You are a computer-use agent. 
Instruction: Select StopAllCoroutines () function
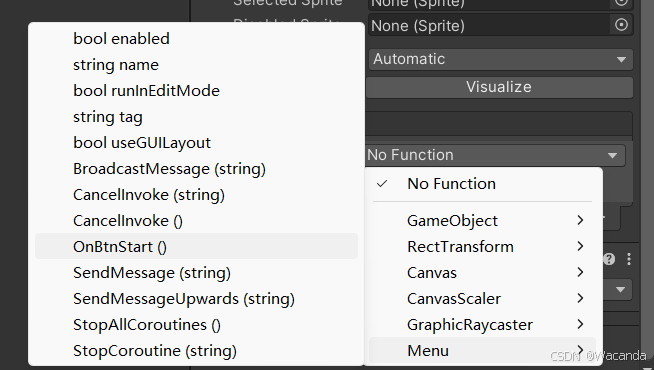click(x=196, y=325)
